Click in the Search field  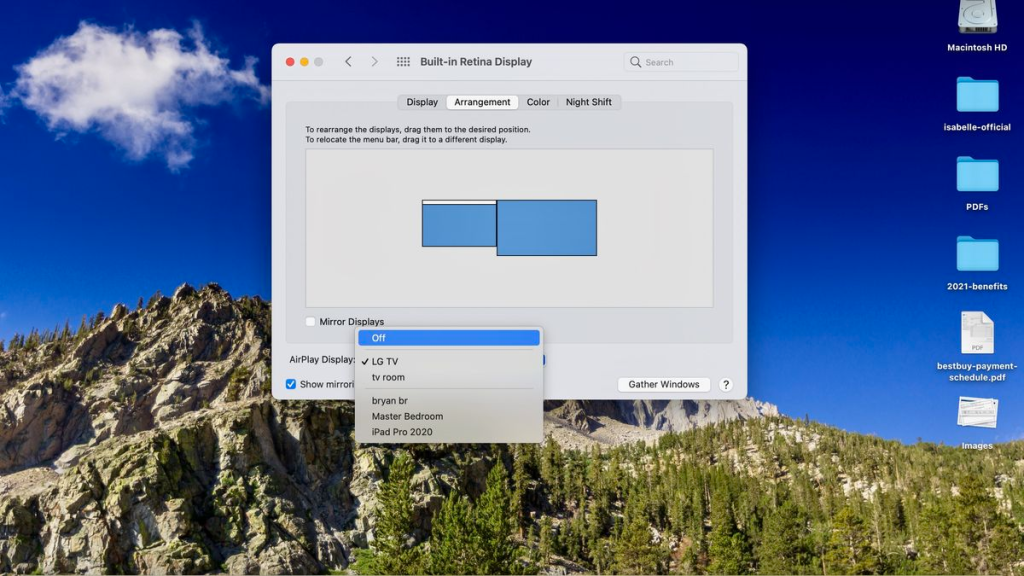(x=681, y=62)
